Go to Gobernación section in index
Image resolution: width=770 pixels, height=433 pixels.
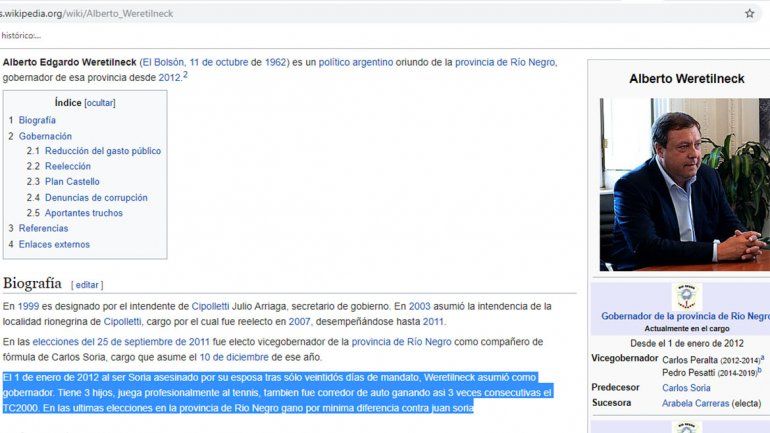point(45,136)
